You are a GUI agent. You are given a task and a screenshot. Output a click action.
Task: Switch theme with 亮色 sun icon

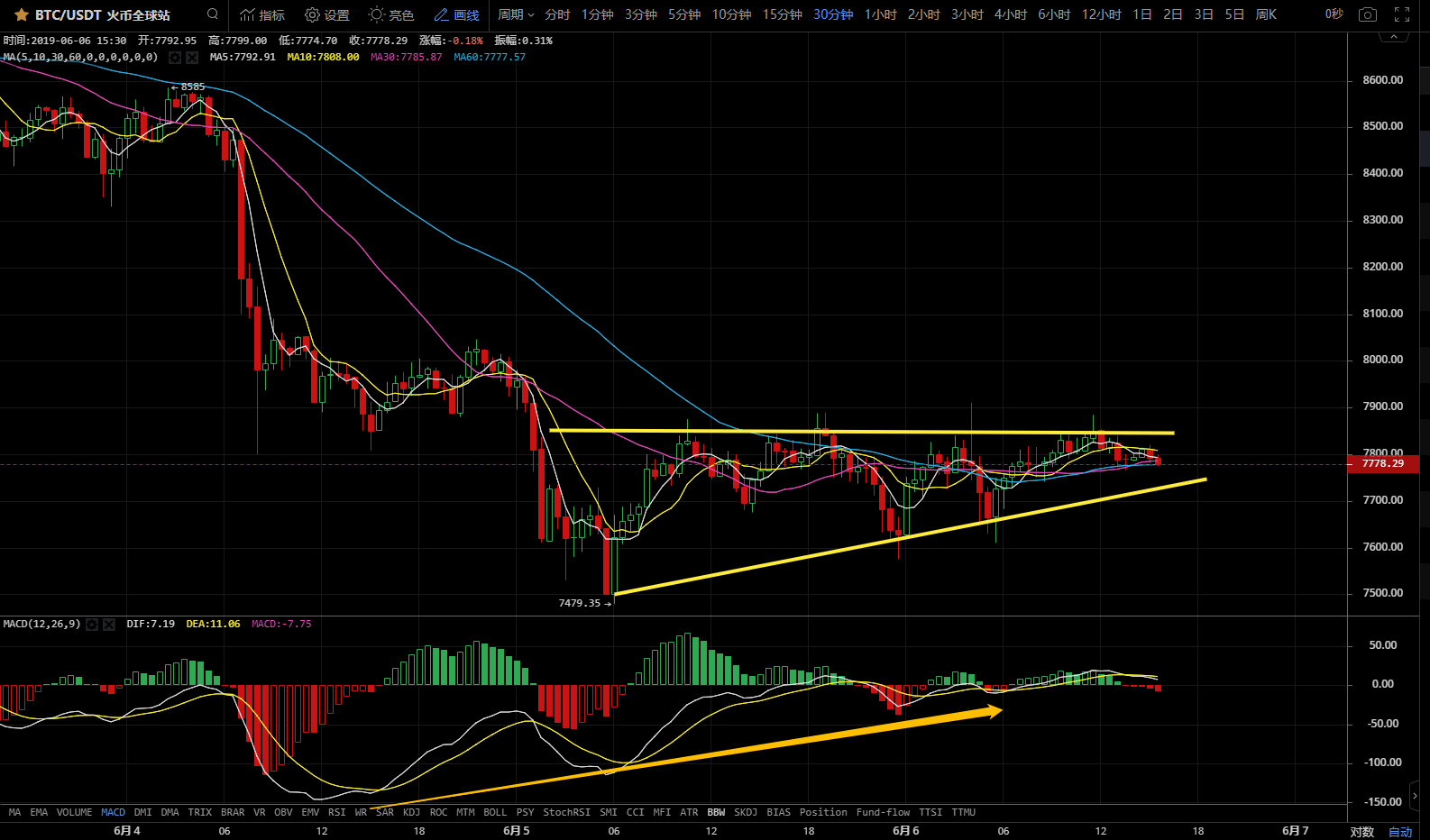[391, 14]
